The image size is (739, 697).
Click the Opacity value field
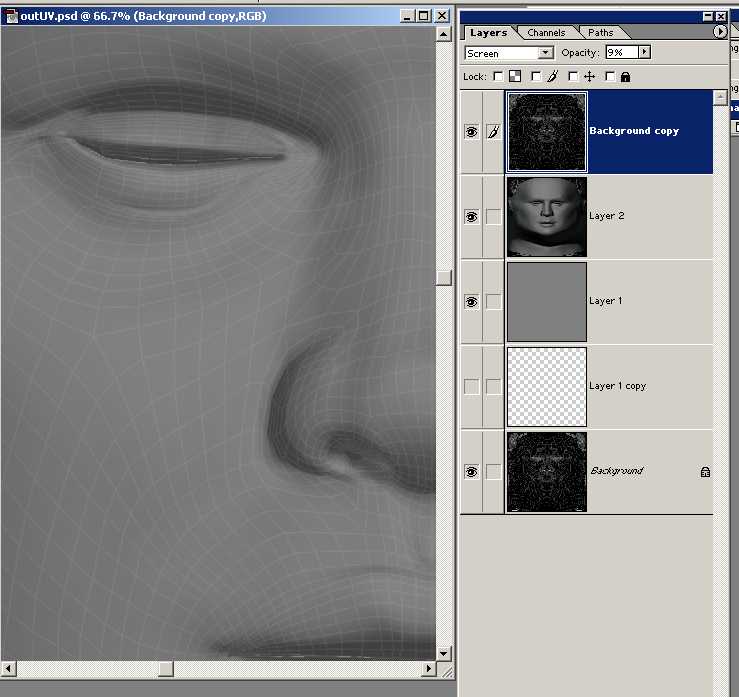pyautogui.click(x=621, y=52)
